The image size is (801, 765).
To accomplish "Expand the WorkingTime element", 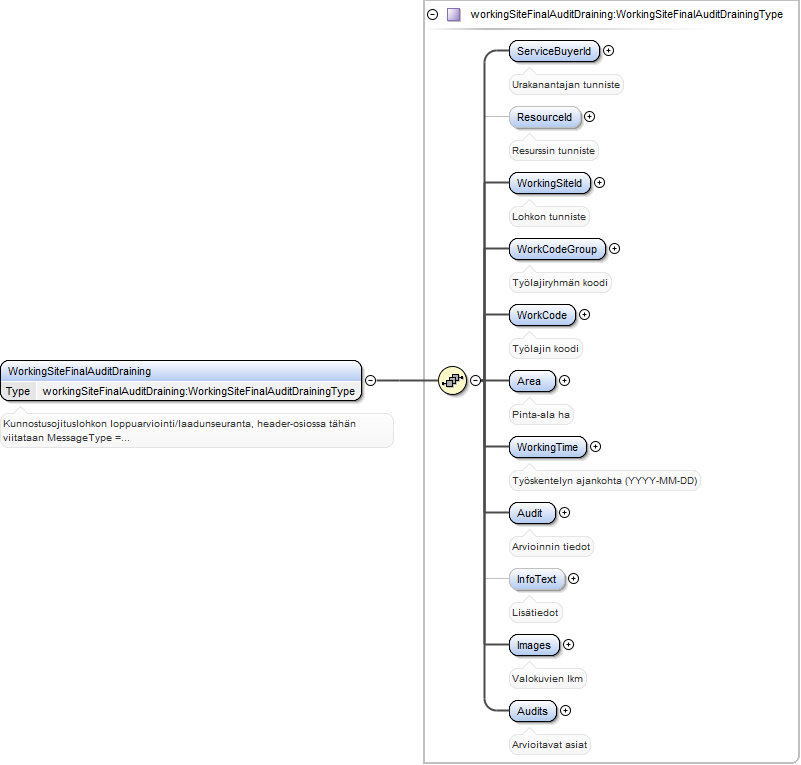I will tap(596, 446).
